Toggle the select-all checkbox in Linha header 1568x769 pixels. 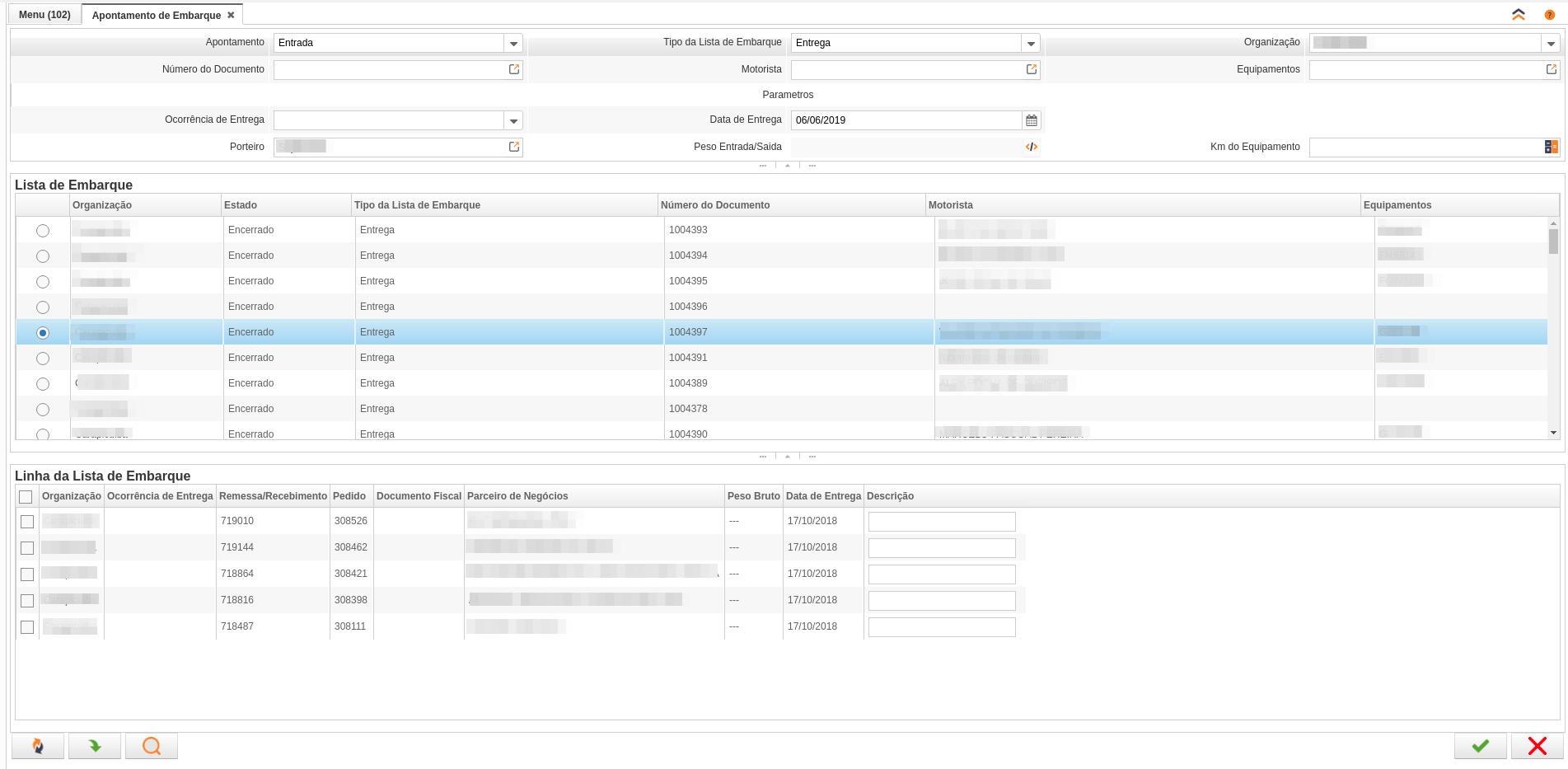click(x=26, y=497)
